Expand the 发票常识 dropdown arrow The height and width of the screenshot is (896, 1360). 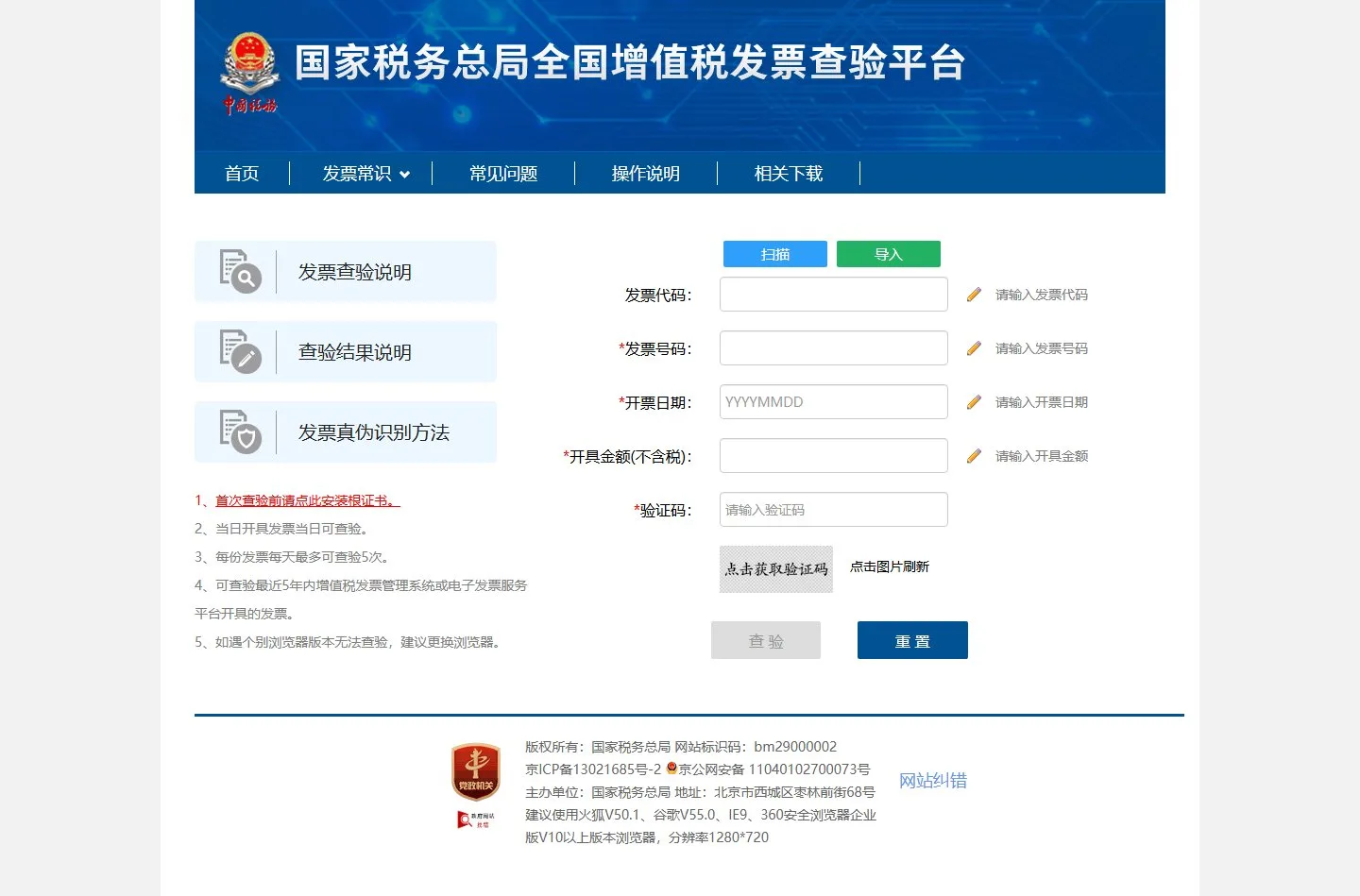coord(405,174)
